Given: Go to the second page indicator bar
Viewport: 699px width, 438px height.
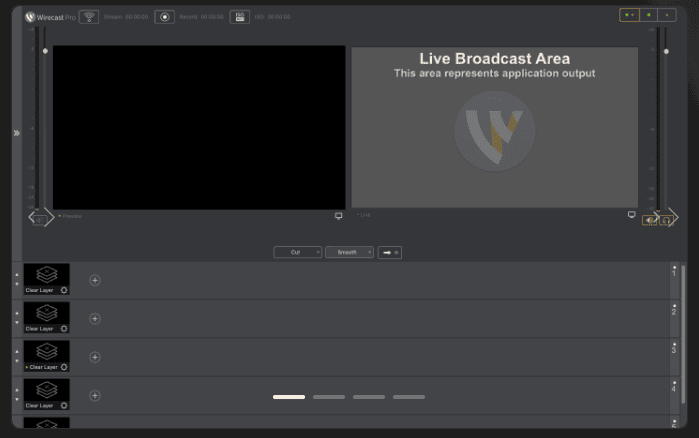Looking at the screenshot, I should (329, 397).
